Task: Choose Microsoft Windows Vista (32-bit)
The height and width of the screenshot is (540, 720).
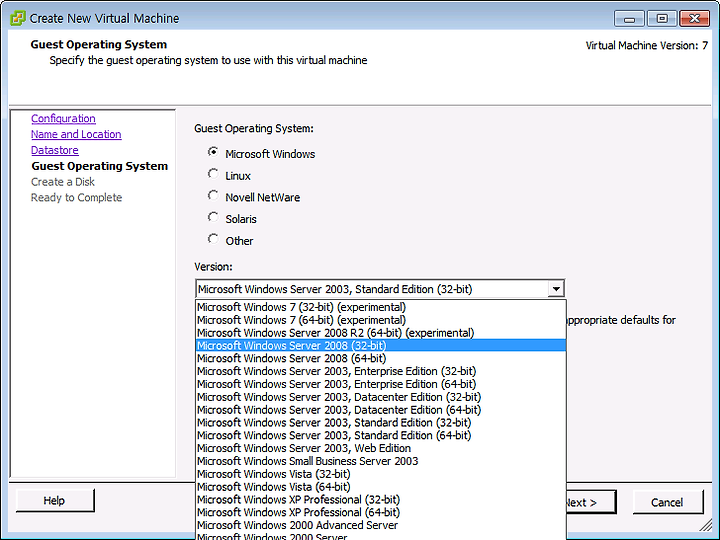Action: pos(380,474)
